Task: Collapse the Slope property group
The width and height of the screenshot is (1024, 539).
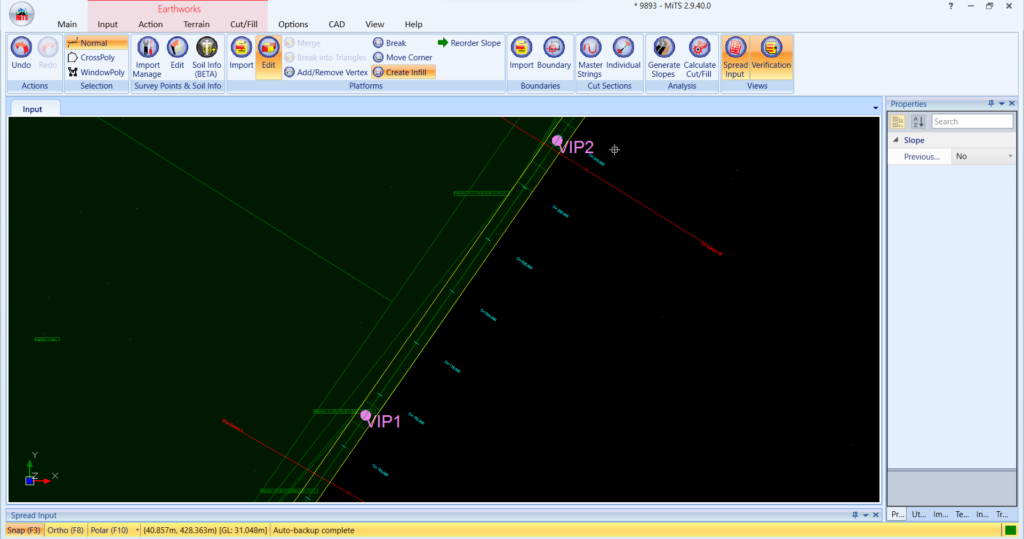Action: tap(896, 140)
